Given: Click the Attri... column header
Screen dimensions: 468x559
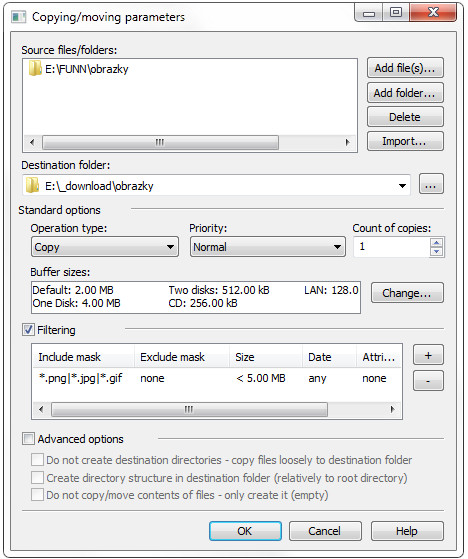Looking at the screenshot, I should click(379, 357).
